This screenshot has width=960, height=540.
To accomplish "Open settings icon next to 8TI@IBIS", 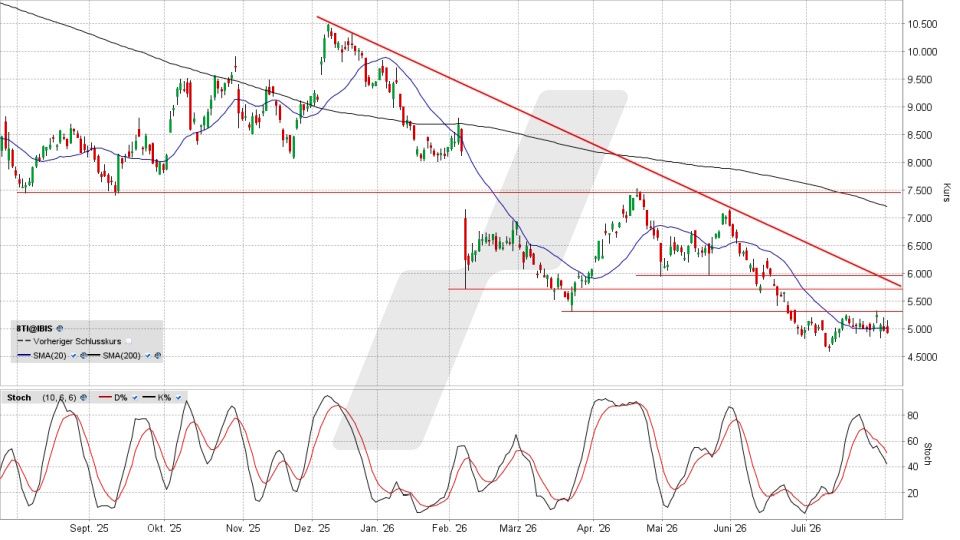I will click(x=59, y=328).
